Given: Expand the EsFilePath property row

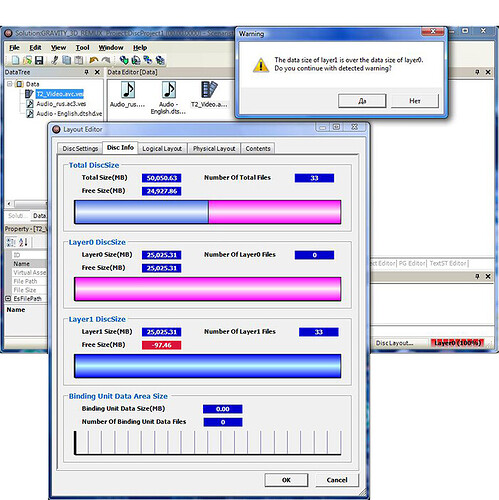Looking at the screenshot, I should click(8, 298).
